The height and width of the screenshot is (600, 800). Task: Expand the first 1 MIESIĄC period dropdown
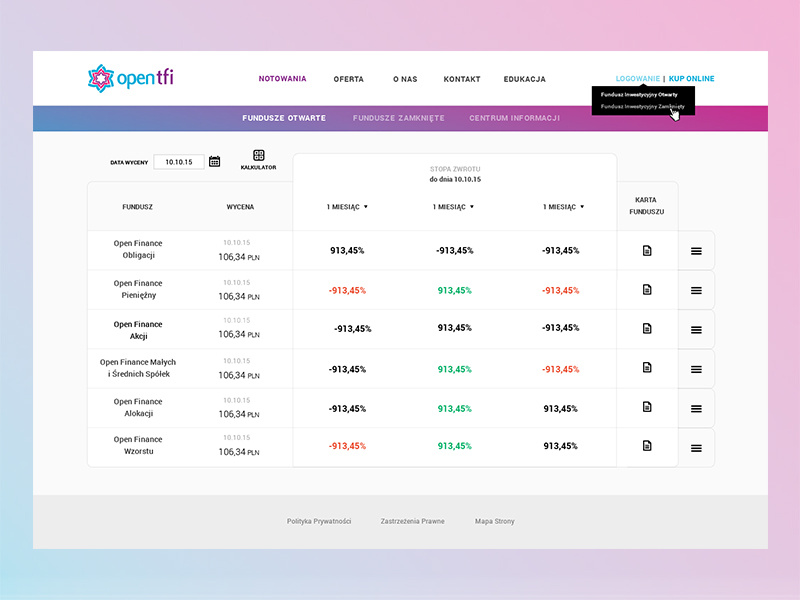(347, 207)
